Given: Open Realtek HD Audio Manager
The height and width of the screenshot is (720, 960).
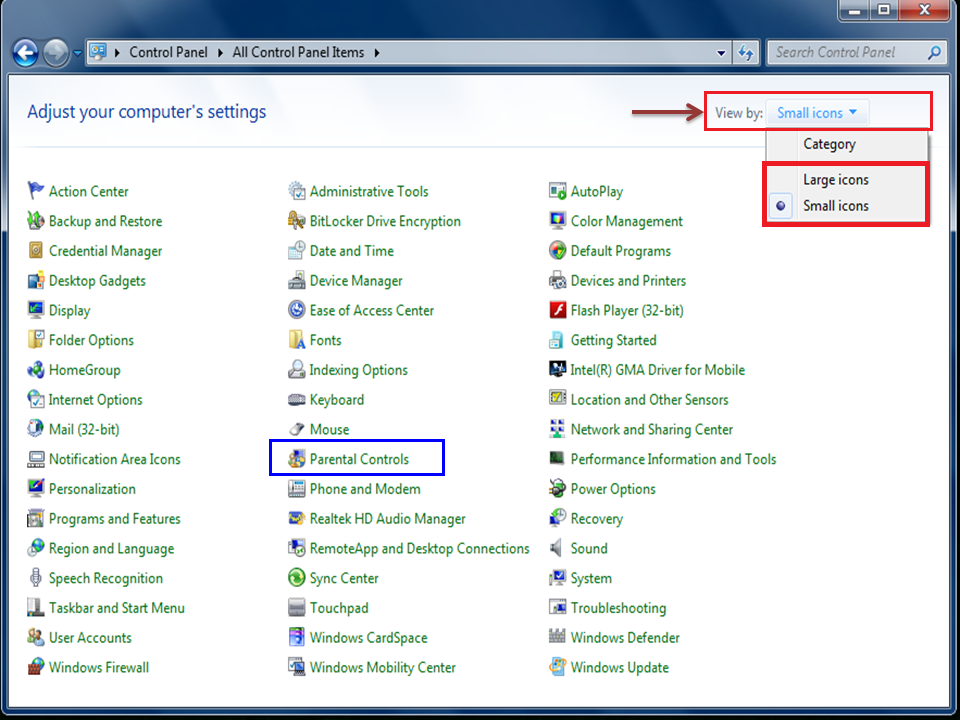Looking at the screenshot, I should click(388, 519).
